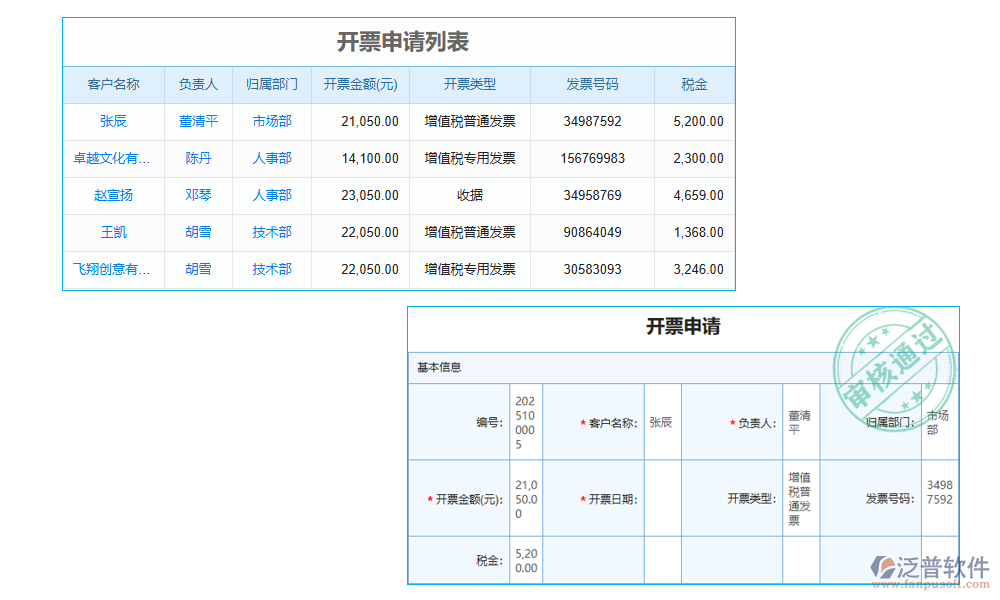
Task: Open the 王凯 customer record
Action: pos(113,232)
